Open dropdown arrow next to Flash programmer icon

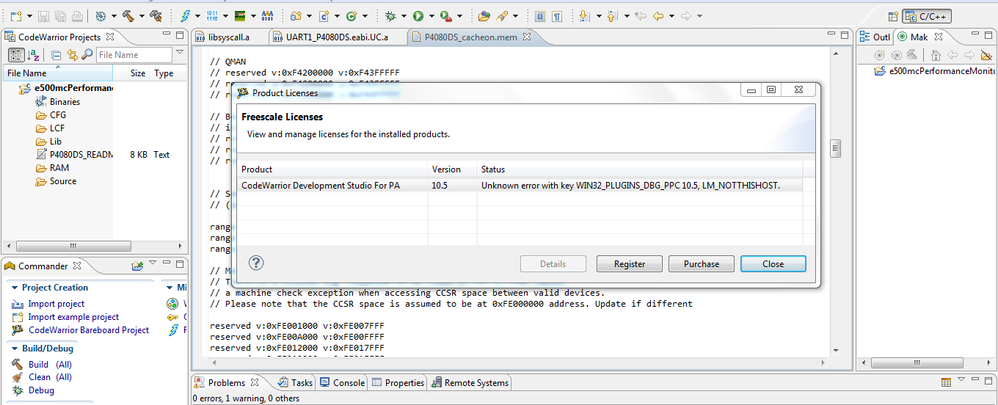pyautogui.click(x=199, y=16)
